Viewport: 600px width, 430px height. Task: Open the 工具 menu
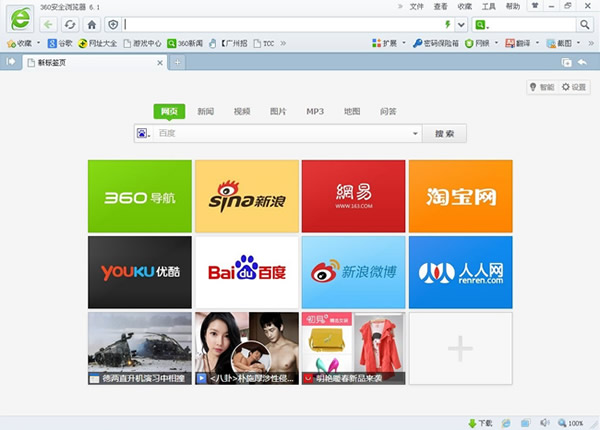click(488, 6)
